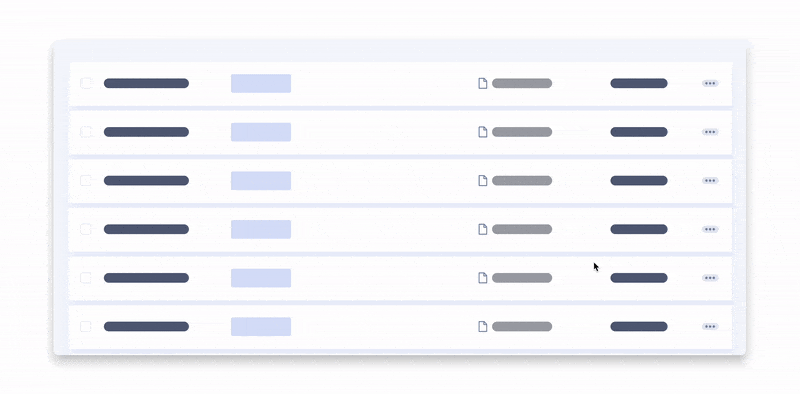
Task: Open the three-dot menu in fourth row
Action: tap(710, 229)
